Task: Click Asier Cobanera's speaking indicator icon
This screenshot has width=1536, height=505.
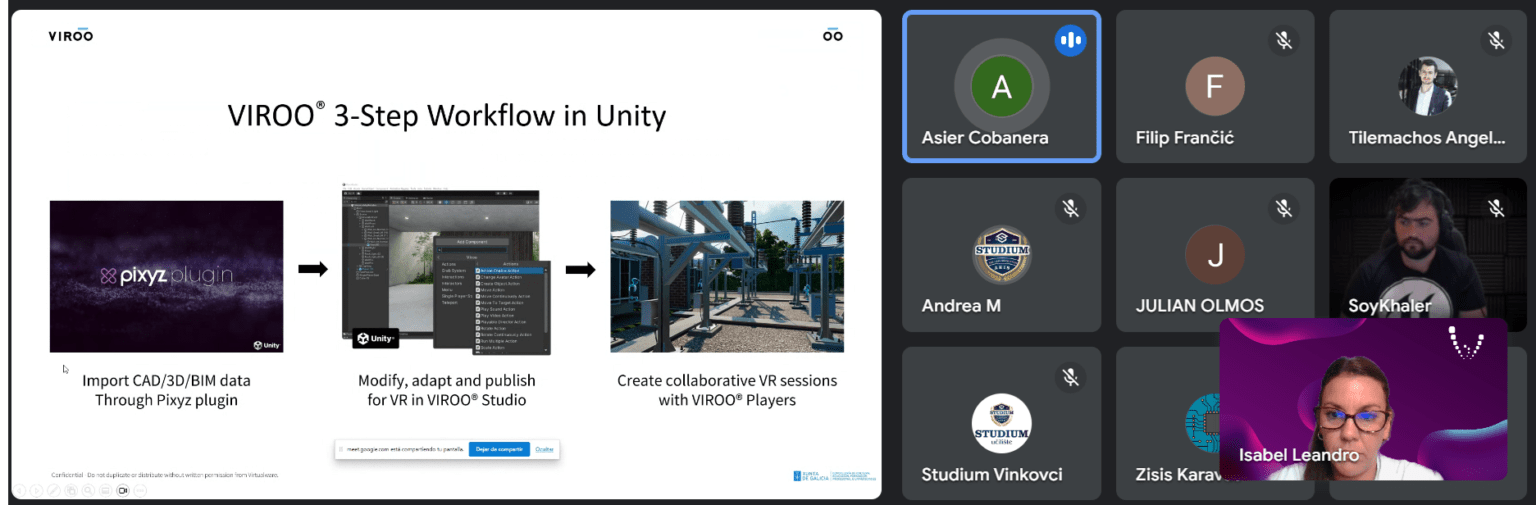Action: click(x=1070, y=40)
